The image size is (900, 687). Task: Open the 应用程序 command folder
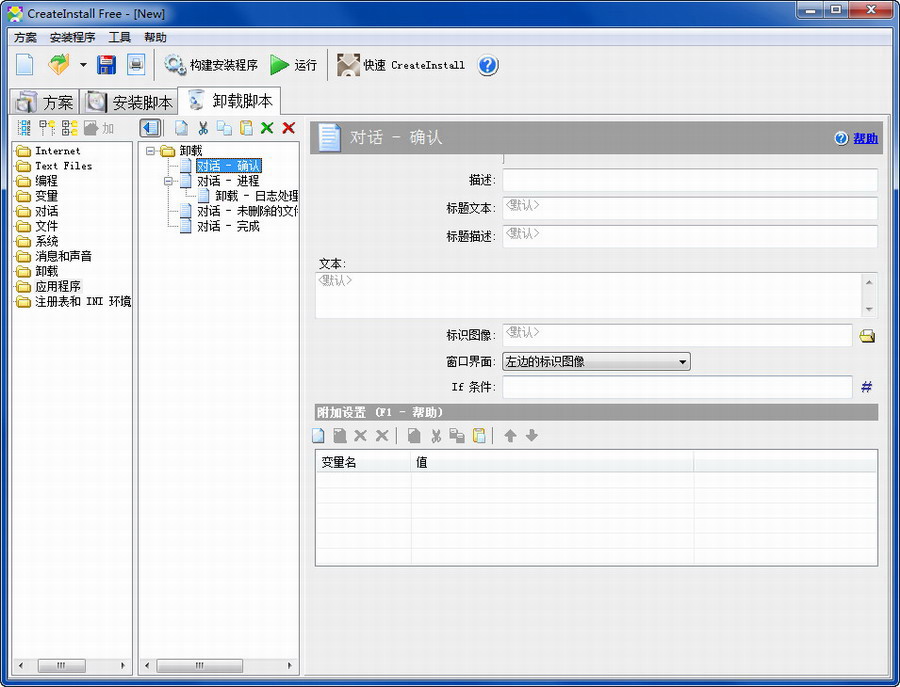(48, 286)
